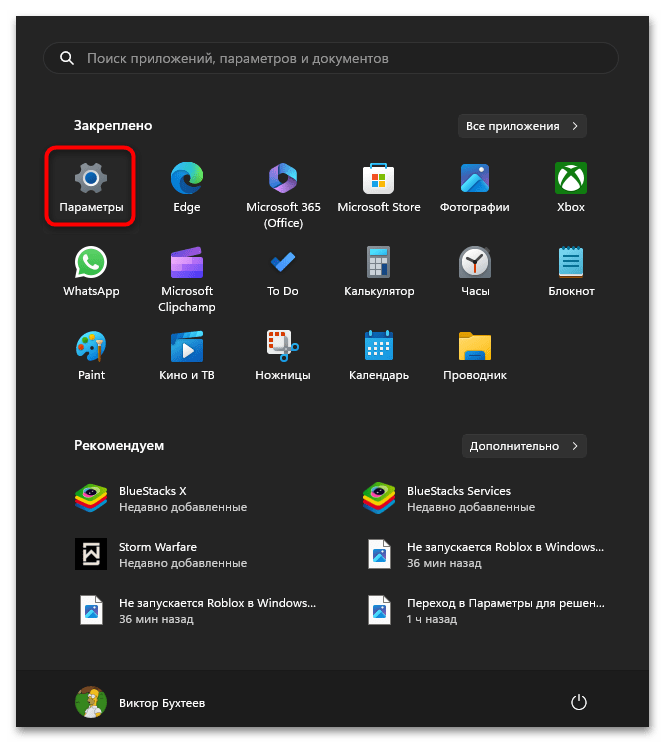The image size is (665, 743).
Task: Open the Кино и ТВ app
Action: tap(187, 355)
